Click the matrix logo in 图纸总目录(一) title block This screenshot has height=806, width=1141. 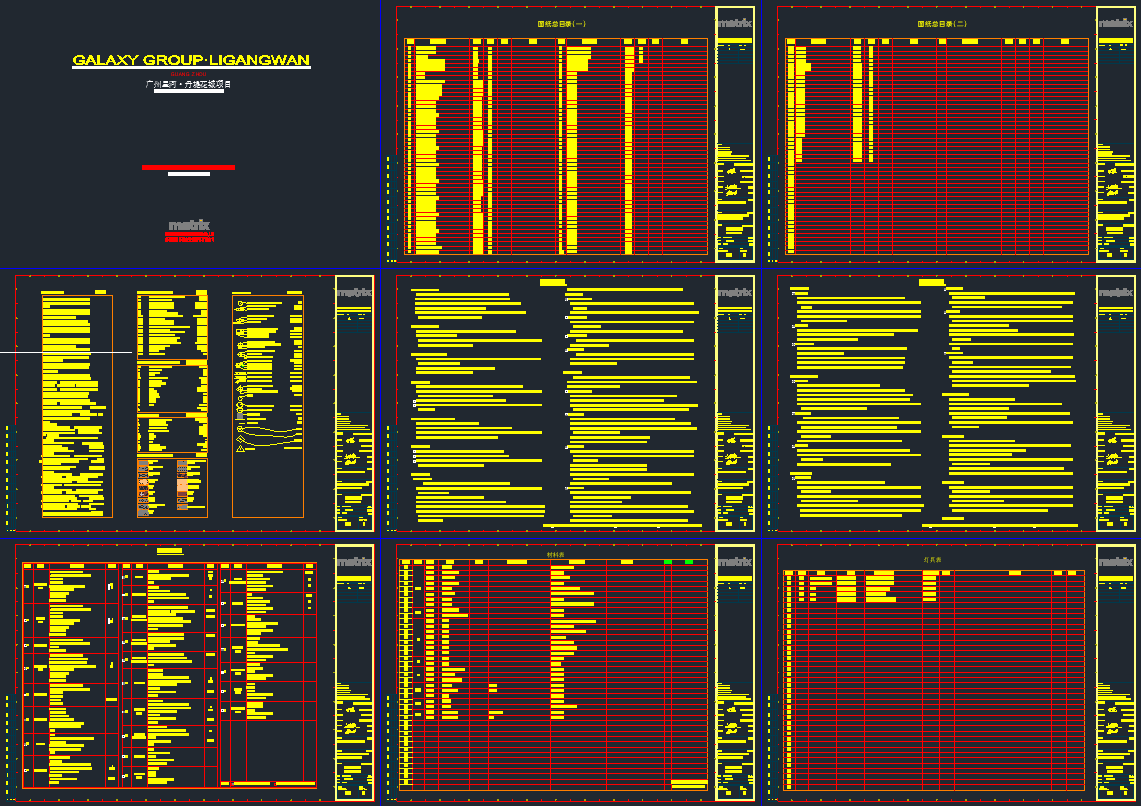735,23
